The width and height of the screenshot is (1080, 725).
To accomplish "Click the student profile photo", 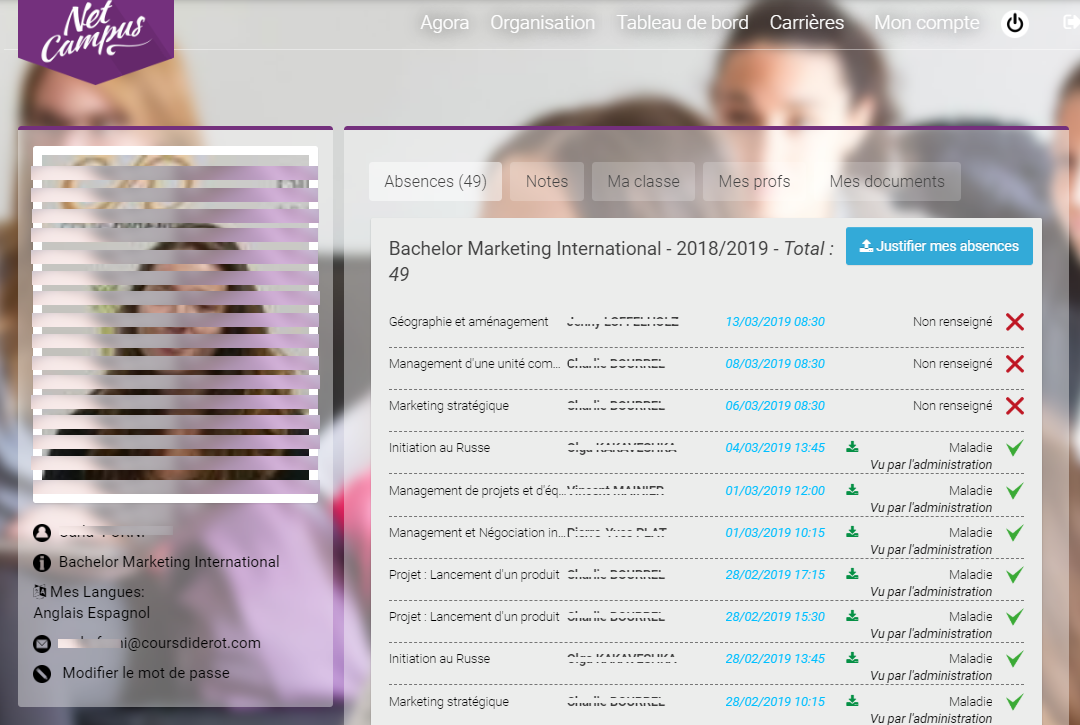I will pyautogui.click(x=175, y=324).
